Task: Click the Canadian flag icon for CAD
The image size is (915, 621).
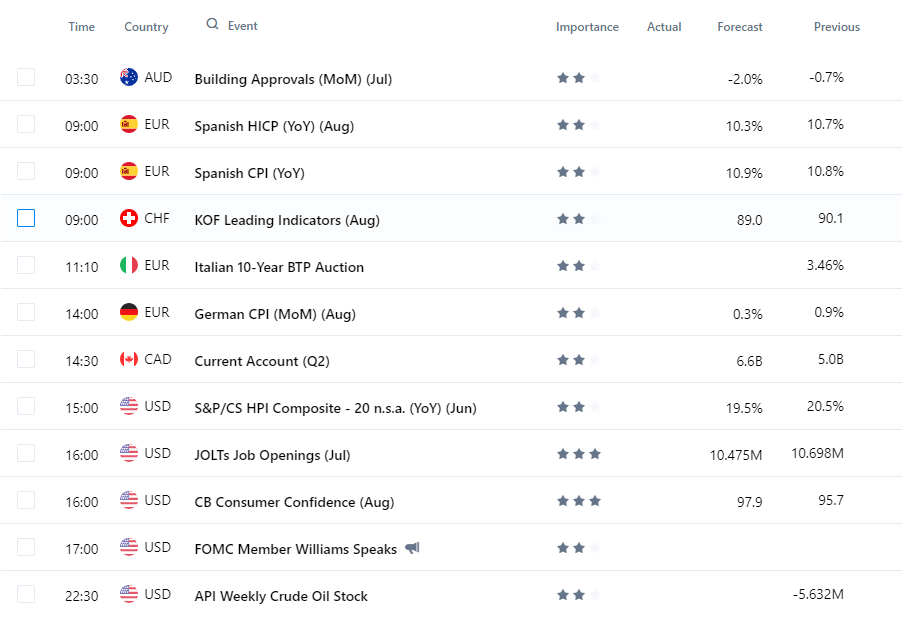Action: (129, 360)
